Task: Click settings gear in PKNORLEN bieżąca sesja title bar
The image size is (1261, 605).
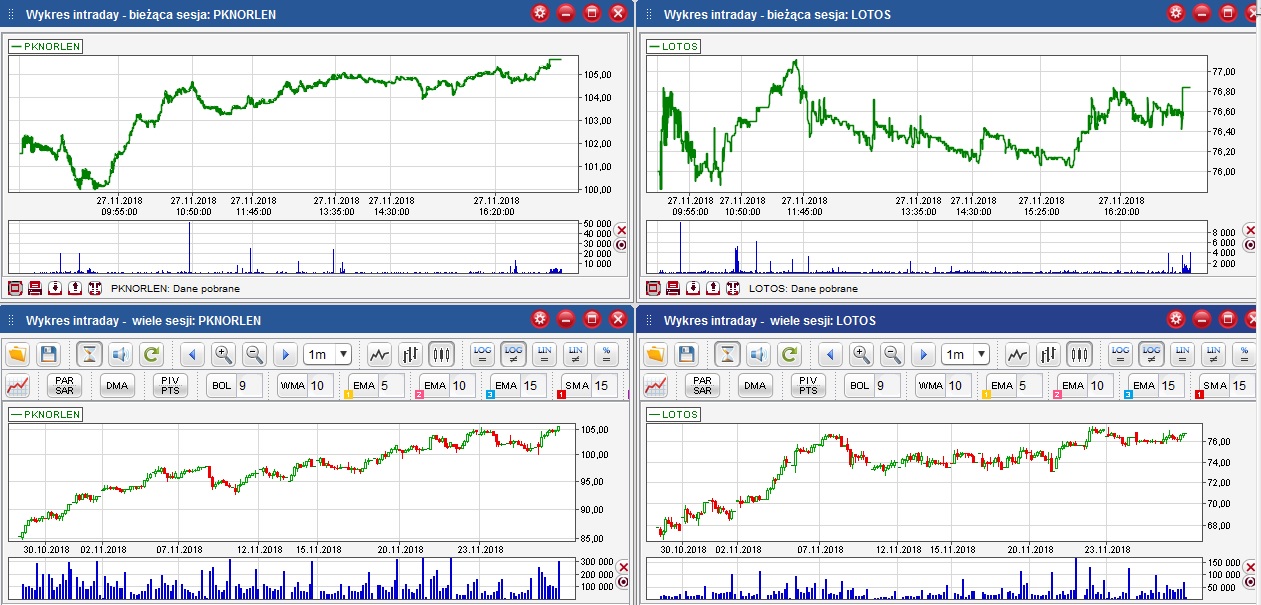Action: tap(540, 13)
